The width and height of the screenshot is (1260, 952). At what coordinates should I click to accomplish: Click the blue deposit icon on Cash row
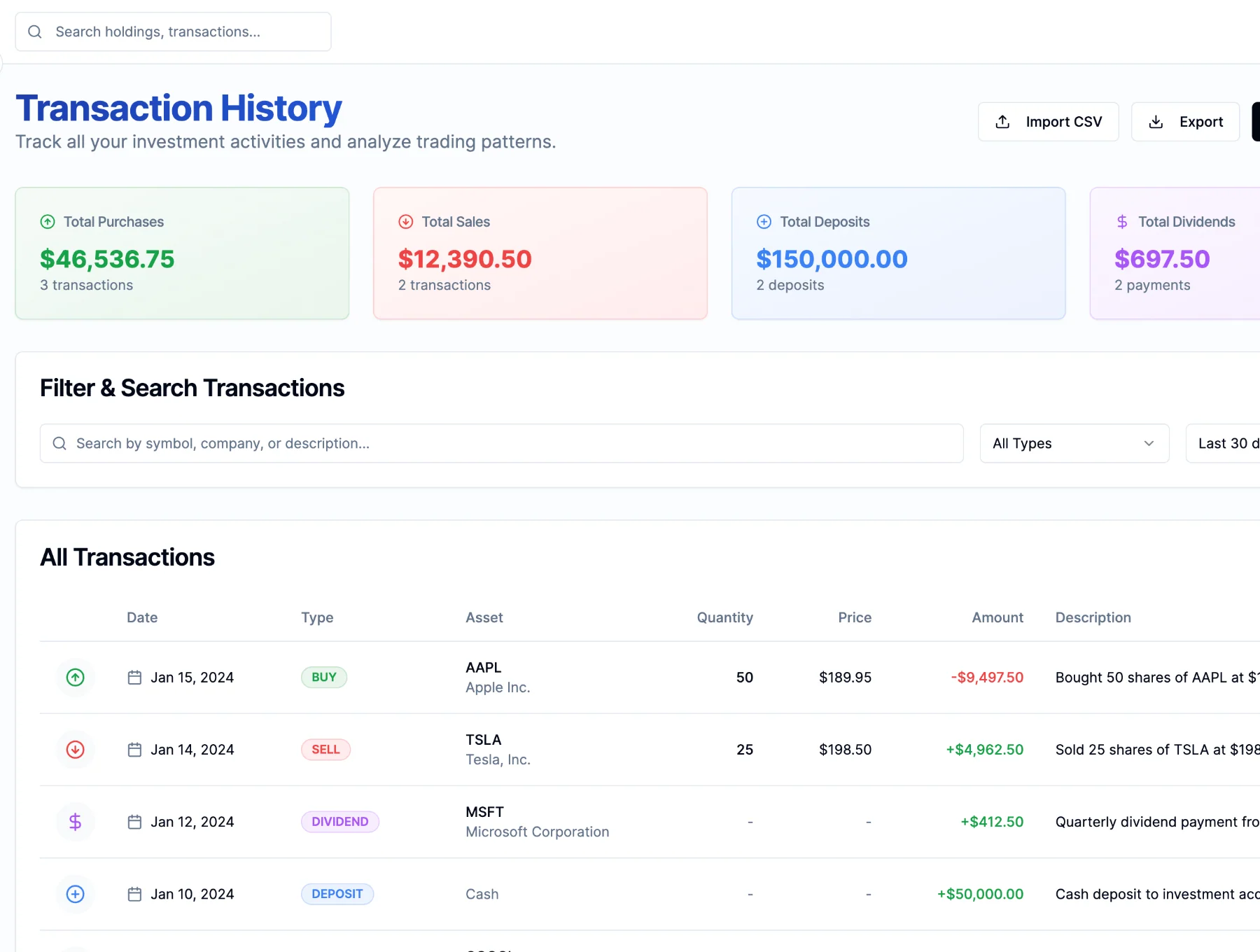[76, 894]
